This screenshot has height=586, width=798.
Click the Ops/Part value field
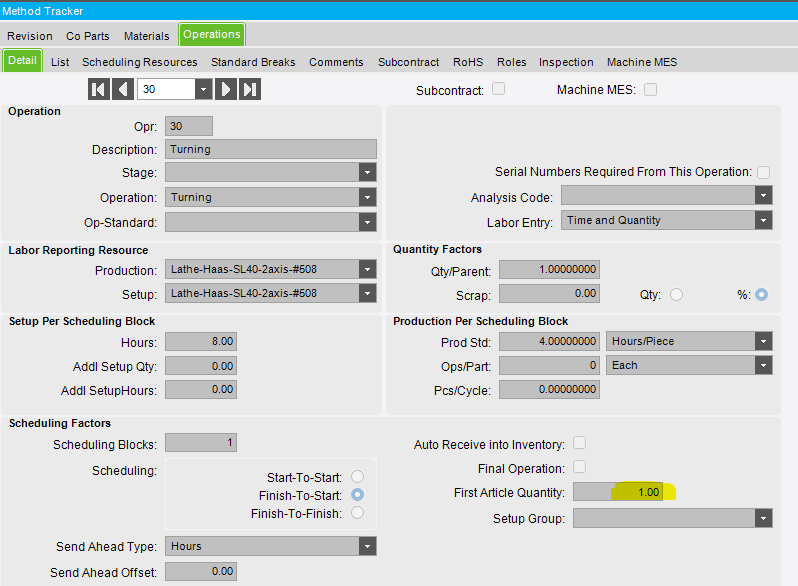click(549, 365)
